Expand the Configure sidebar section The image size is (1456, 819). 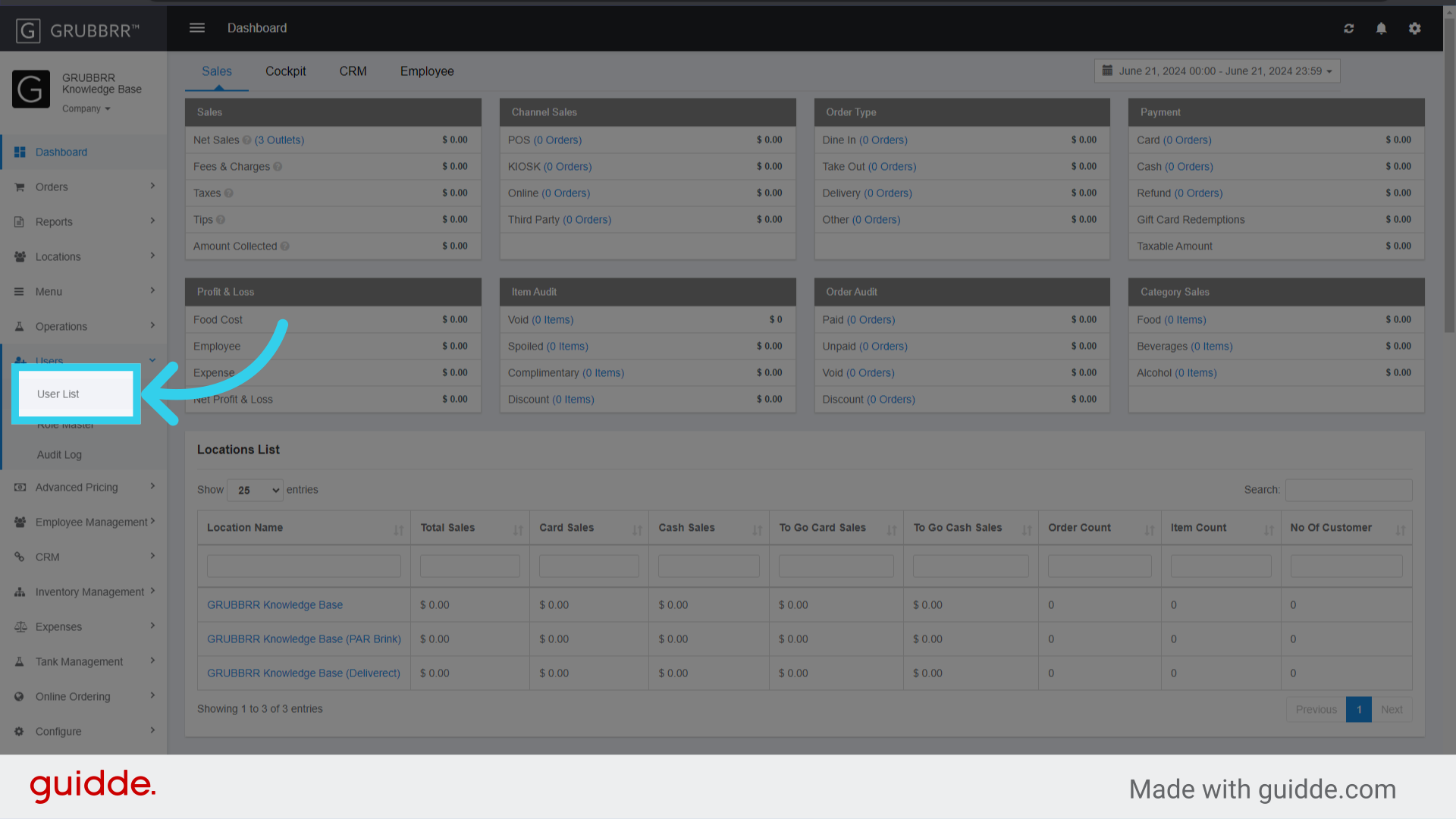click(152, 730)
